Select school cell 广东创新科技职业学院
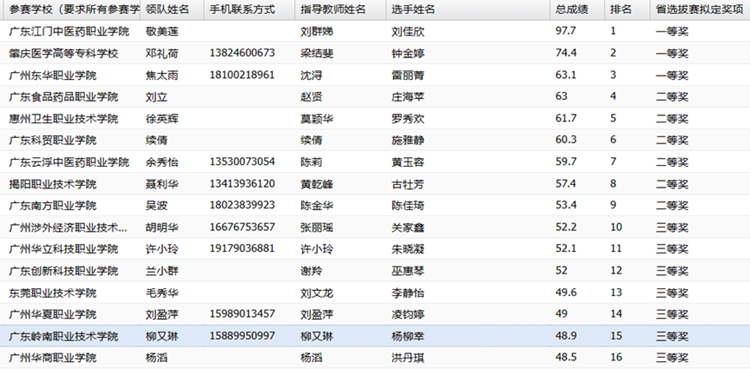750x369 pixels. tap(64, 271)
